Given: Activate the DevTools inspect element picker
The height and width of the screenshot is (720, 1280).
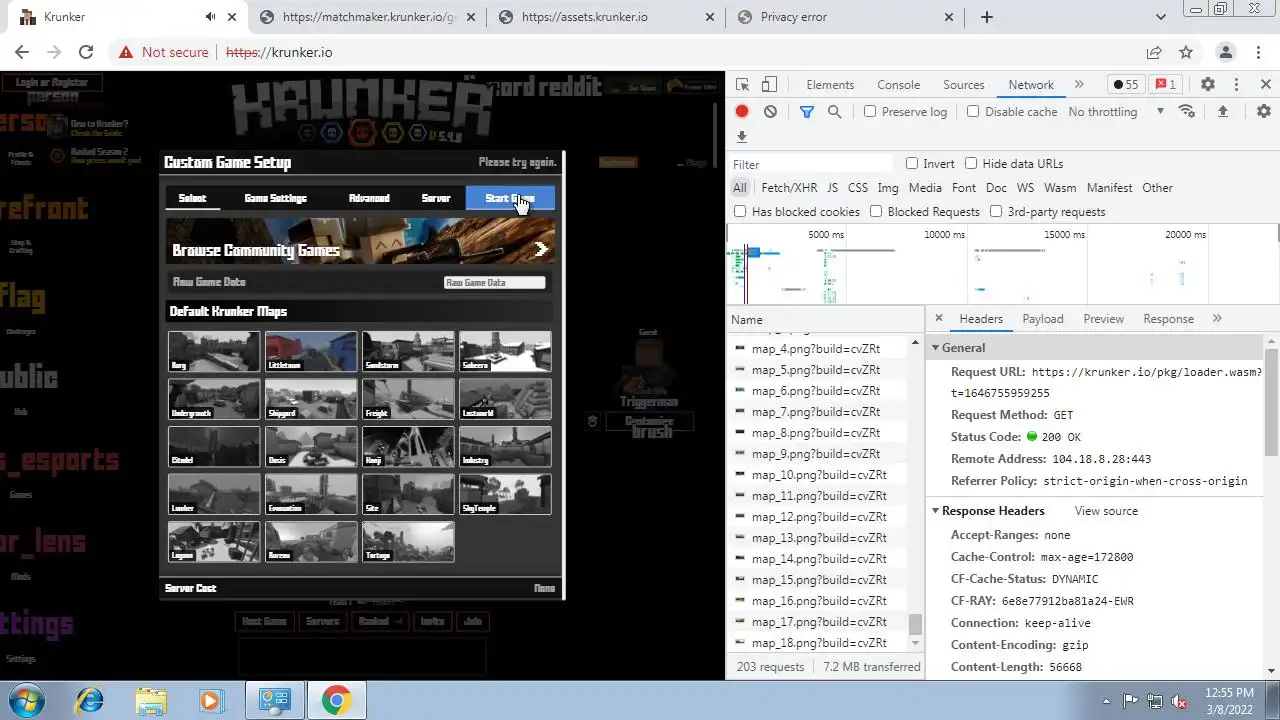Looking at the screenshot, I should point(742,85).
